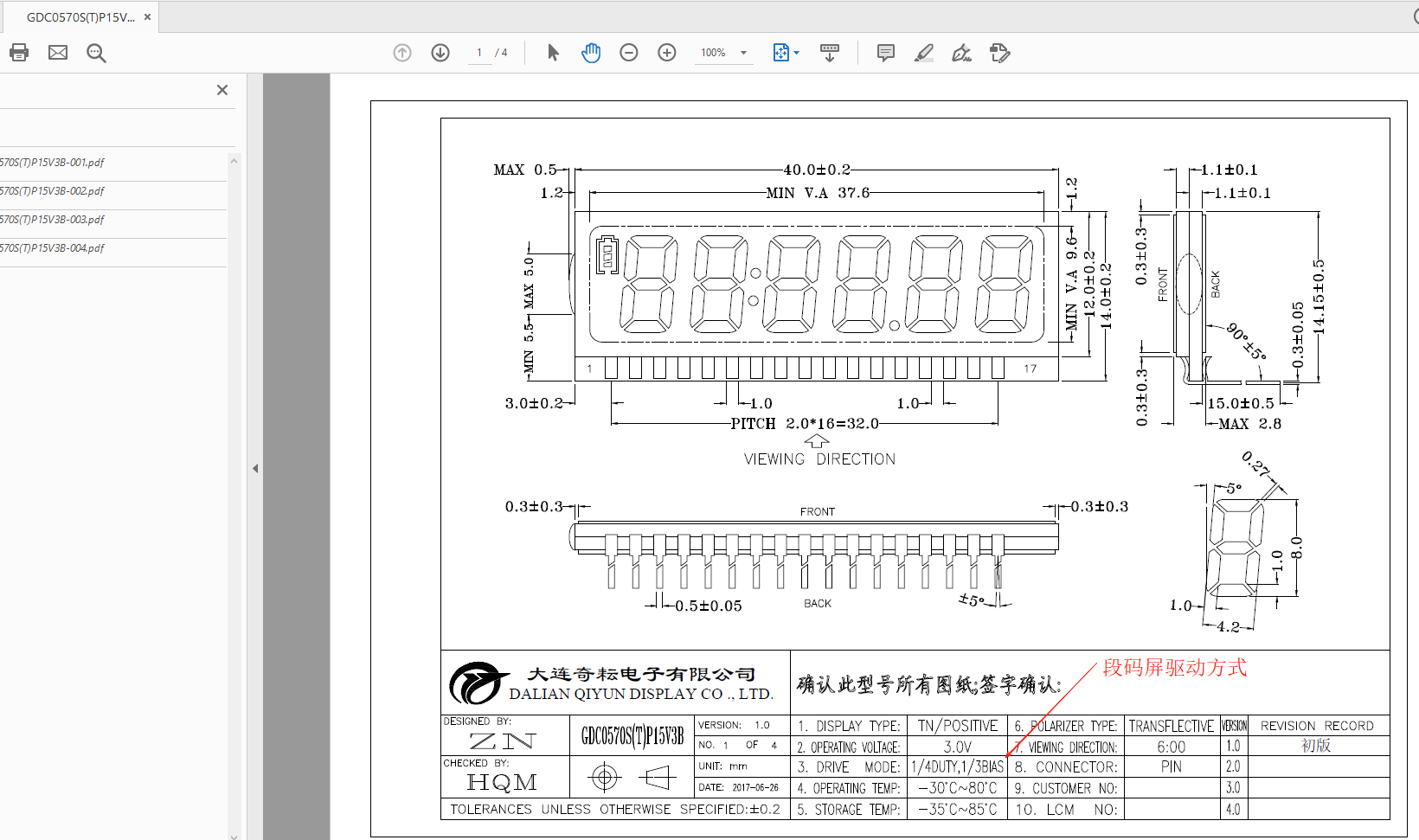This screenshot has height=840, width=1419.
Task: Click the 1/4DUTY,1/3BIAS drive mode cell
Action: tap(957, 767)
